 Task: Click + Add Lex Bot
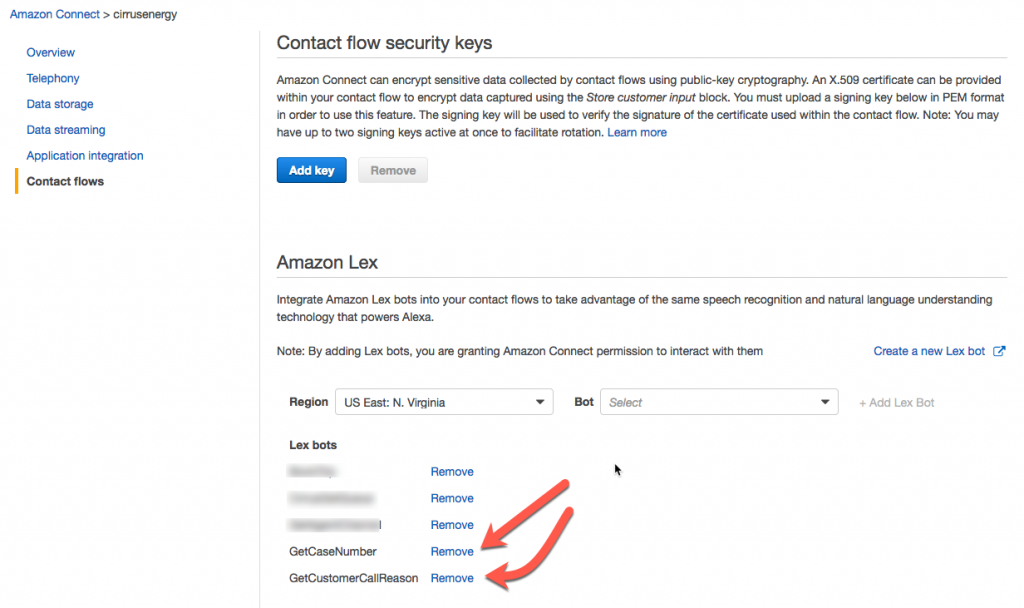tap(896, 403)
